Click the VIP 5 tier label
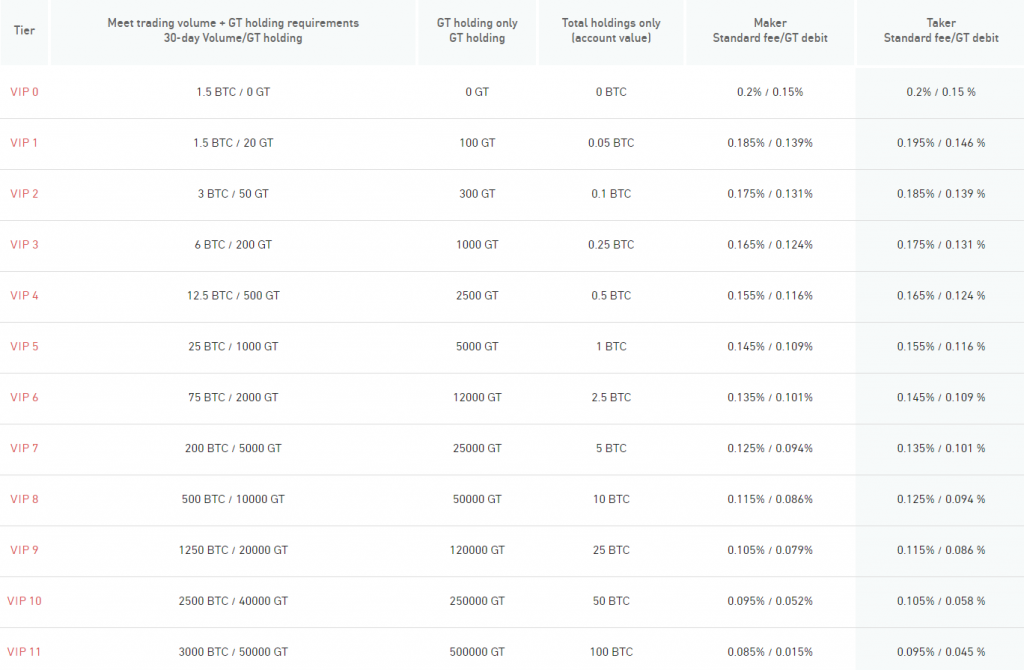This screenshot has width=1024, height=670. click(x=24, y=347)
